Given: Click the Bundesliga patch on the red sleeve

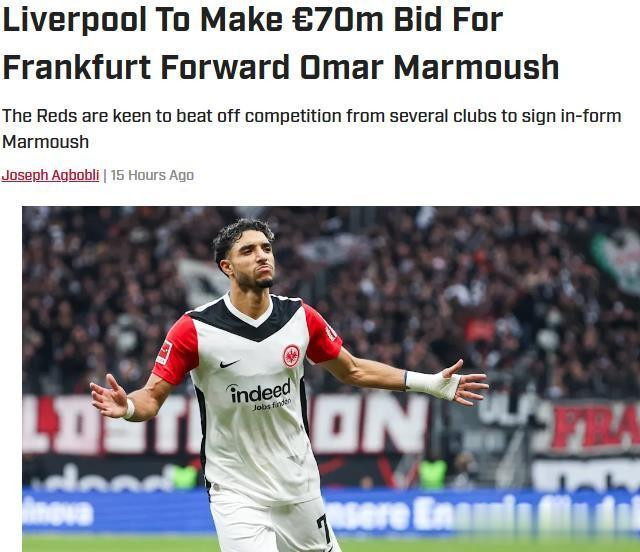Looking at the screenshot, I should (x=164, y=352).
